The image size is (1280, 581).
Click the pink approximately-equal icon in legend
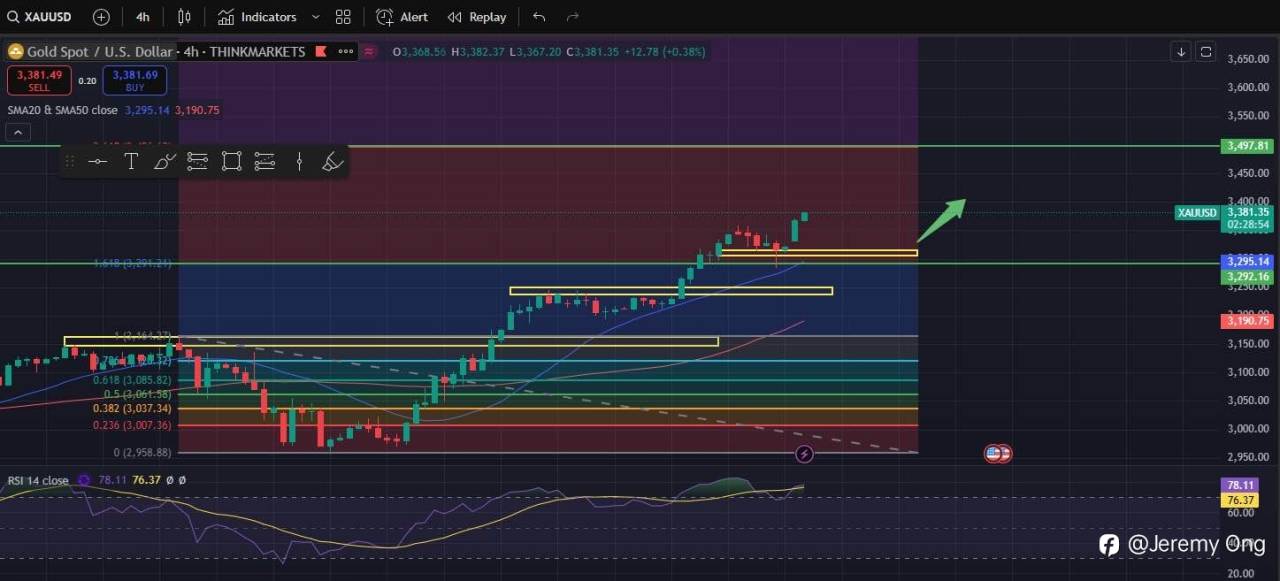tap(369, 52)
